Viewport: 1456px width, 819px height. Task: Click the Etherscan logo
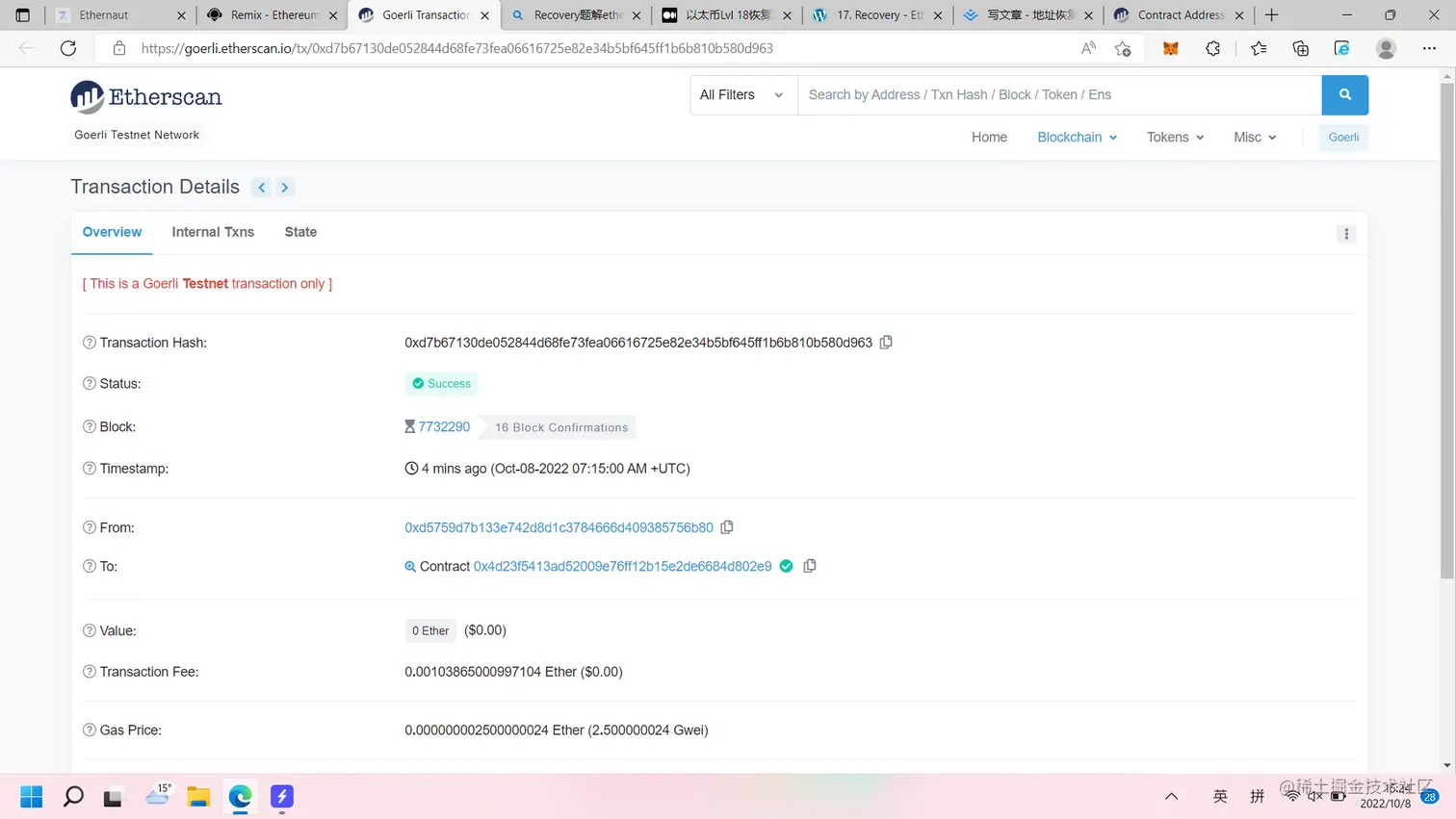[x=146, y=96]
